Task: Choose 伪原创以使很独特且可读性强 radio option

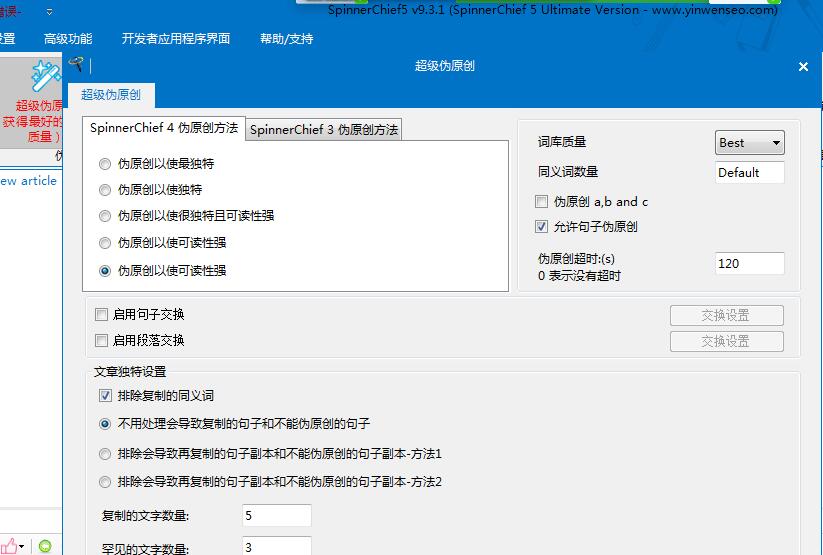Action: click(105, 216)
